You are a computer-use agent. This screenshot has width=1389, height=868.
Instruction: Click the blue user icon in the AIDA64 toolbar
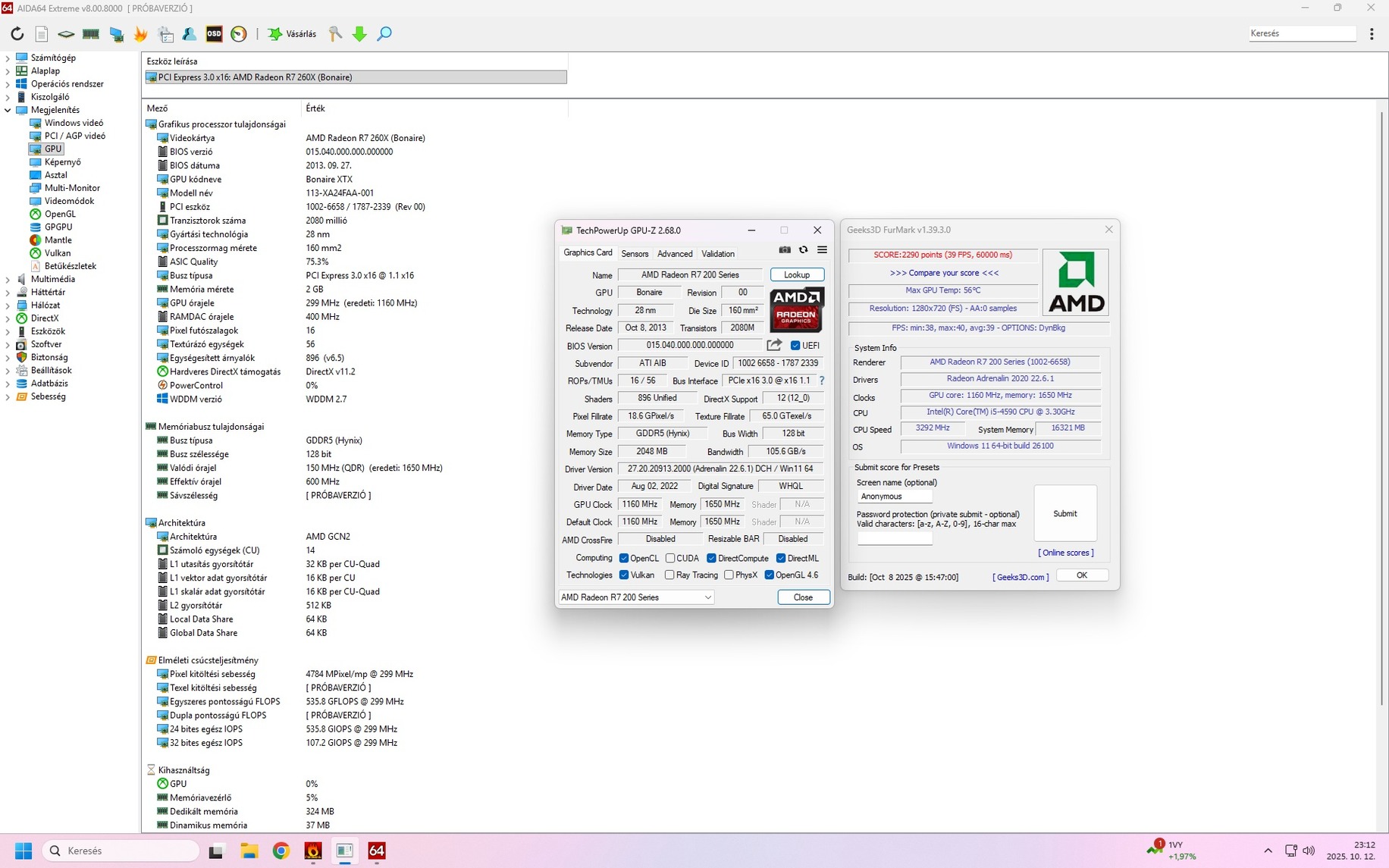pyautogui.click(x=190, y=33)
